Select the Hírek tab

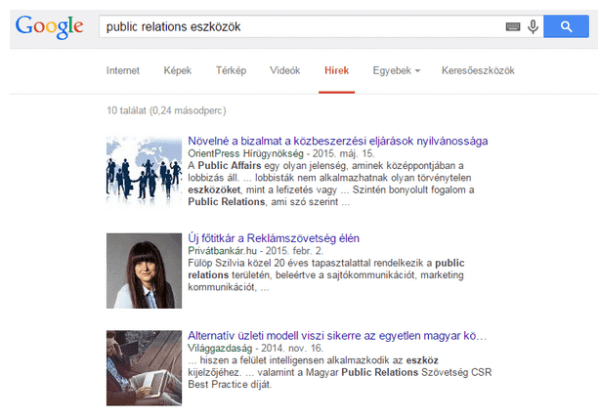click(x=337, y=70)
